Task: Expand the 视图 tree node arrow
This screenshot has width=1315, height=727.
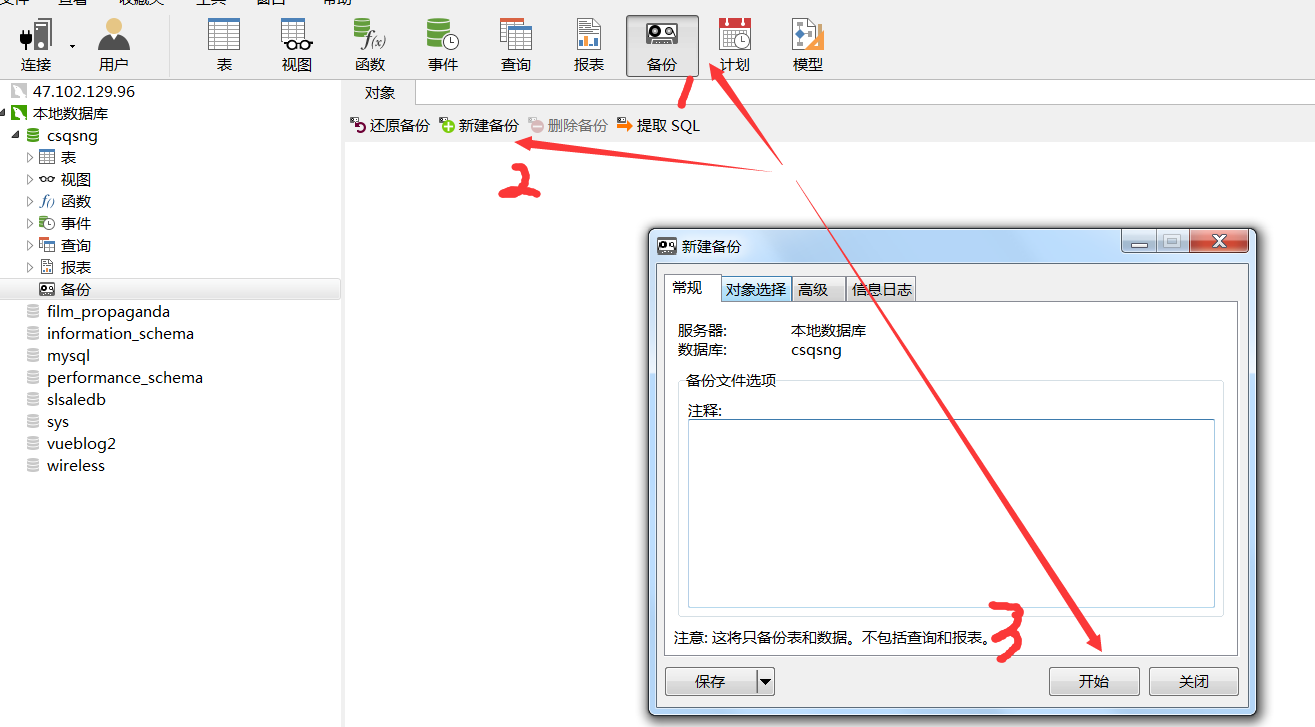Action: point(30,179)
